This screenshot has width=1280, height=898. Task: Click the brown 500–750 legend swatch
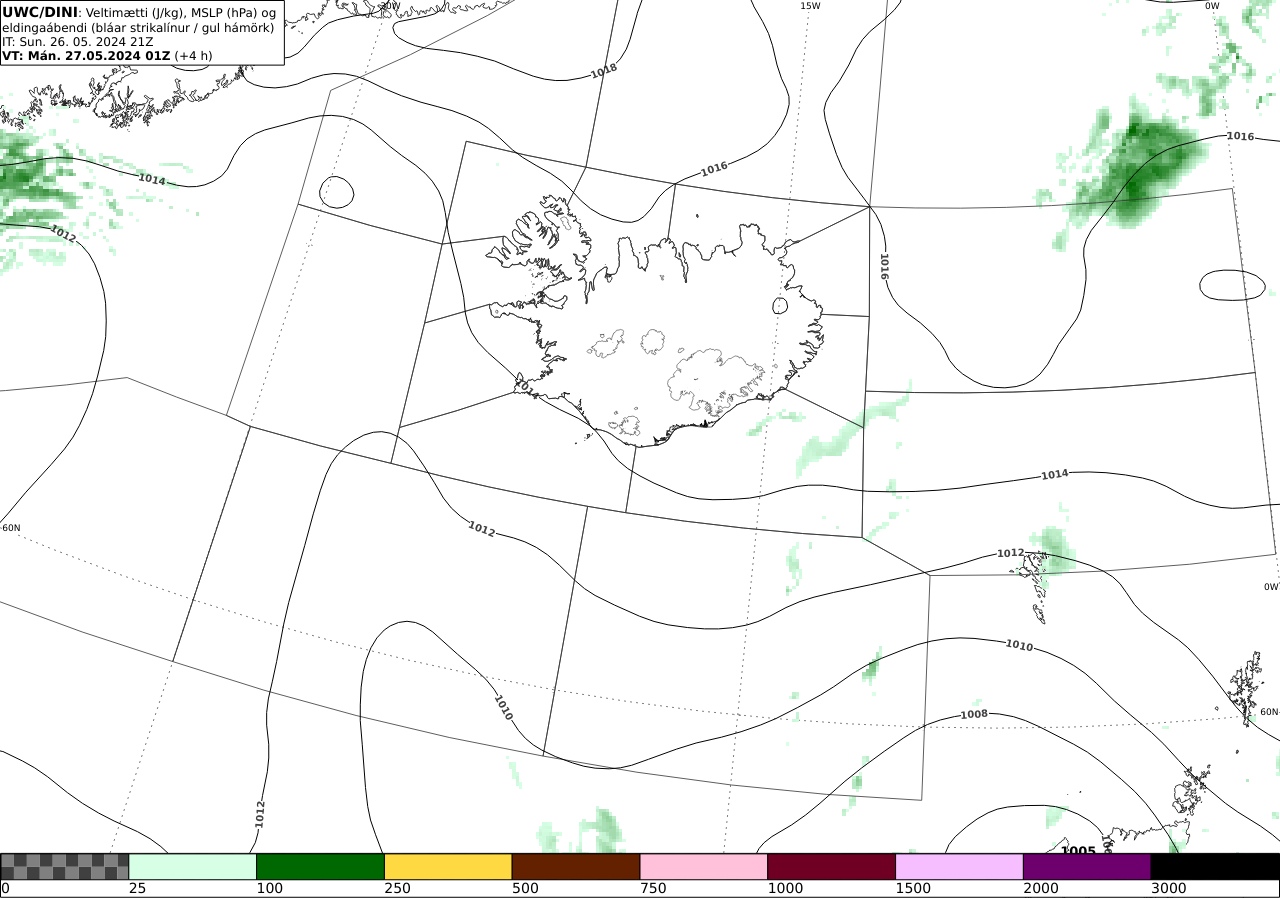[576, 866]
